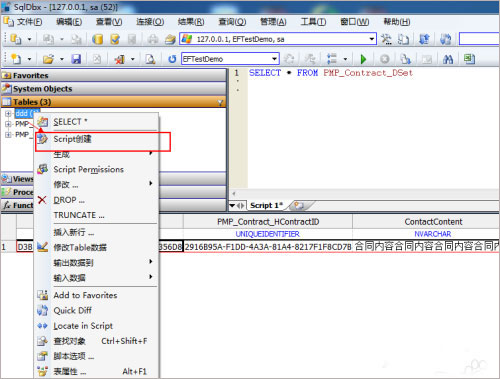
Task: Click the blue refresh arrow beside EFTestDemo box
Action: pos(172,59)
